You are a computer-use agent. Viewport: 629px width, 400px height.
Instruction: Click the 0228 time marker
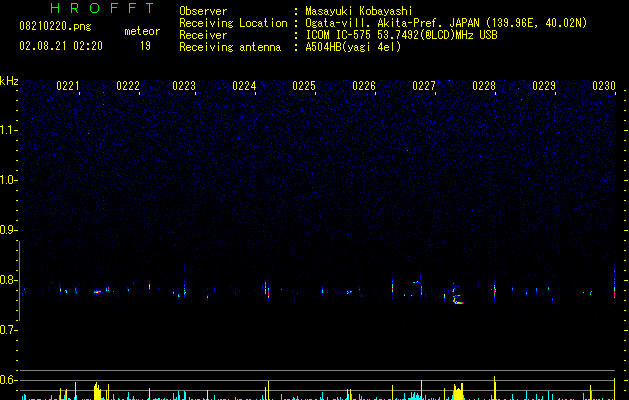click(x=484, y=86)
